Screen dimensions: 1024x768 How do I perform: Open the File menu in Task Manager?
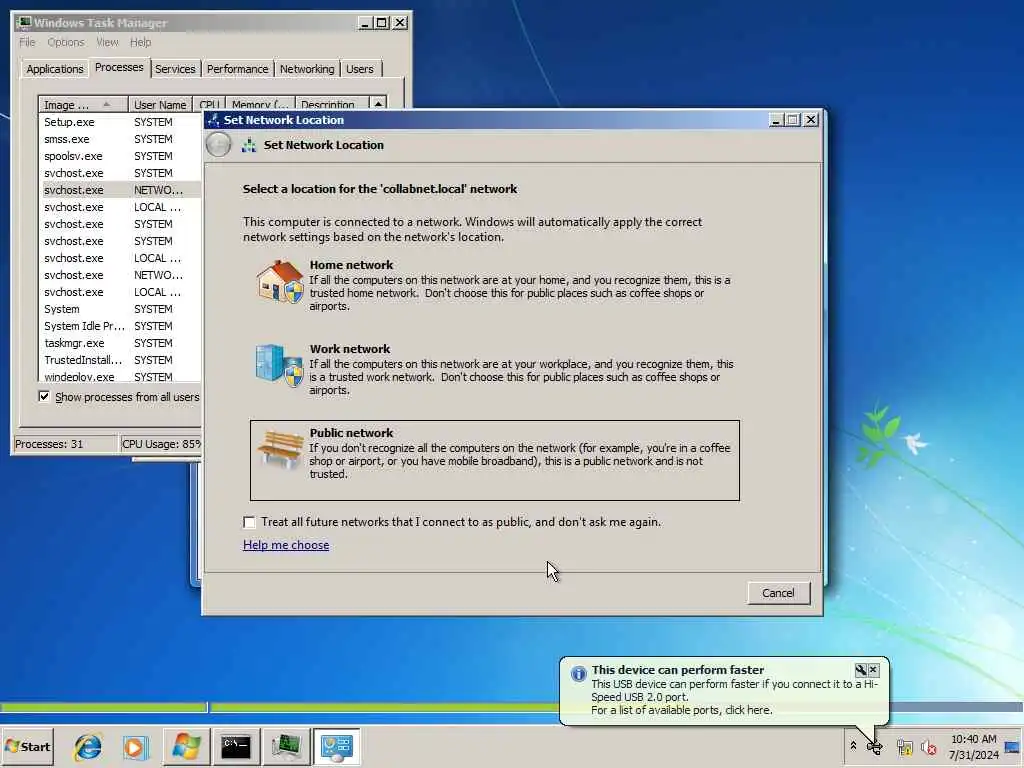pyautogui.click(x=27, y=42)
